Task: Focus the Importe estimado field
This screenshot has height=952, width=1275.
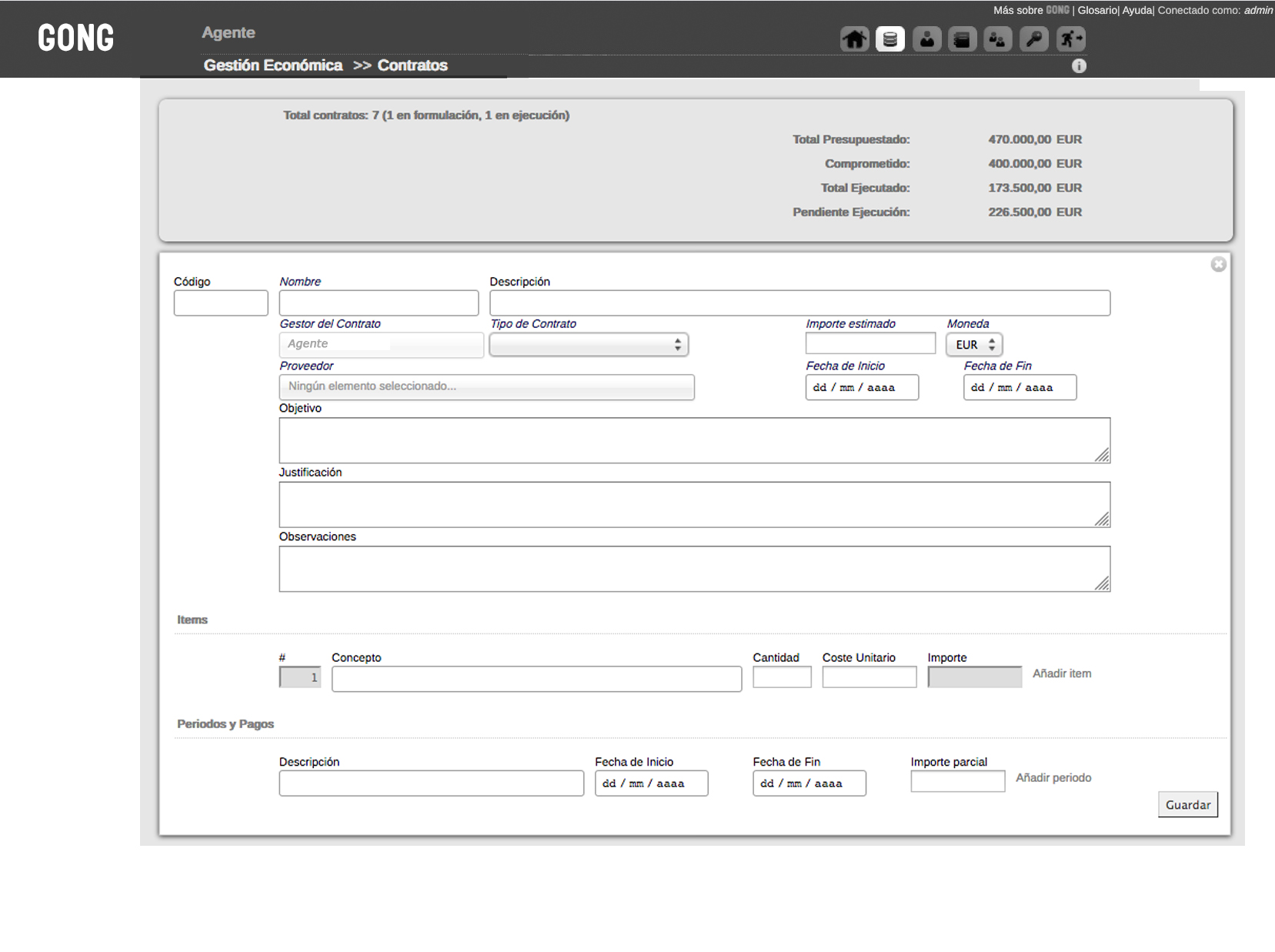Action: point(870,343)
